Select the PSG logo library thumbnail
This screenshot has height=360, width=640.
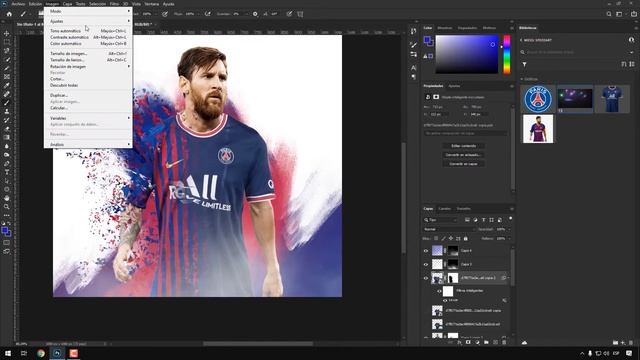538,99
